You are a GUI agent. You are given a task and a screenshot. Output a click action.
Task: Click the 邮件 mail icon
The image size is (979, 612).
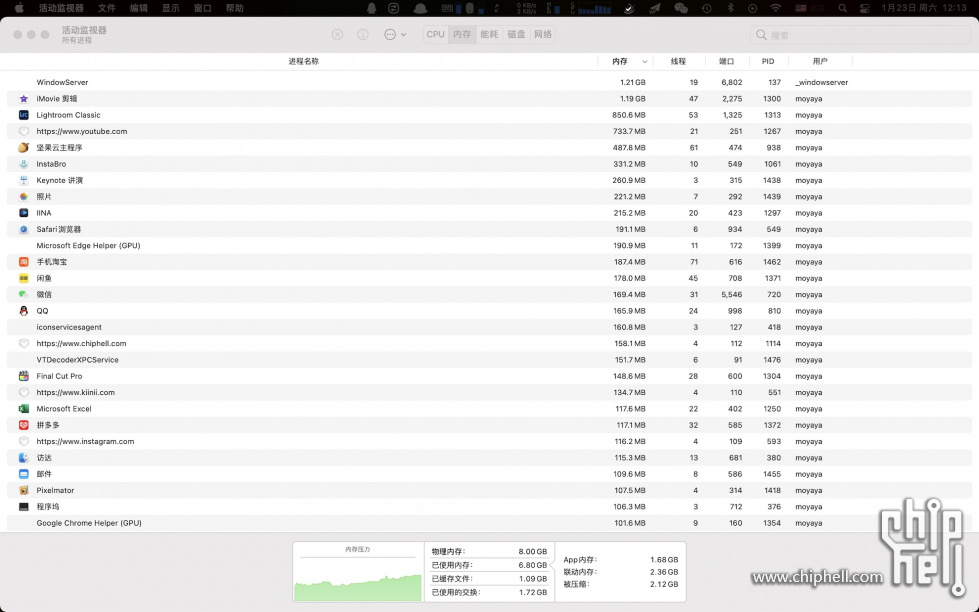(x=24, y=474)
